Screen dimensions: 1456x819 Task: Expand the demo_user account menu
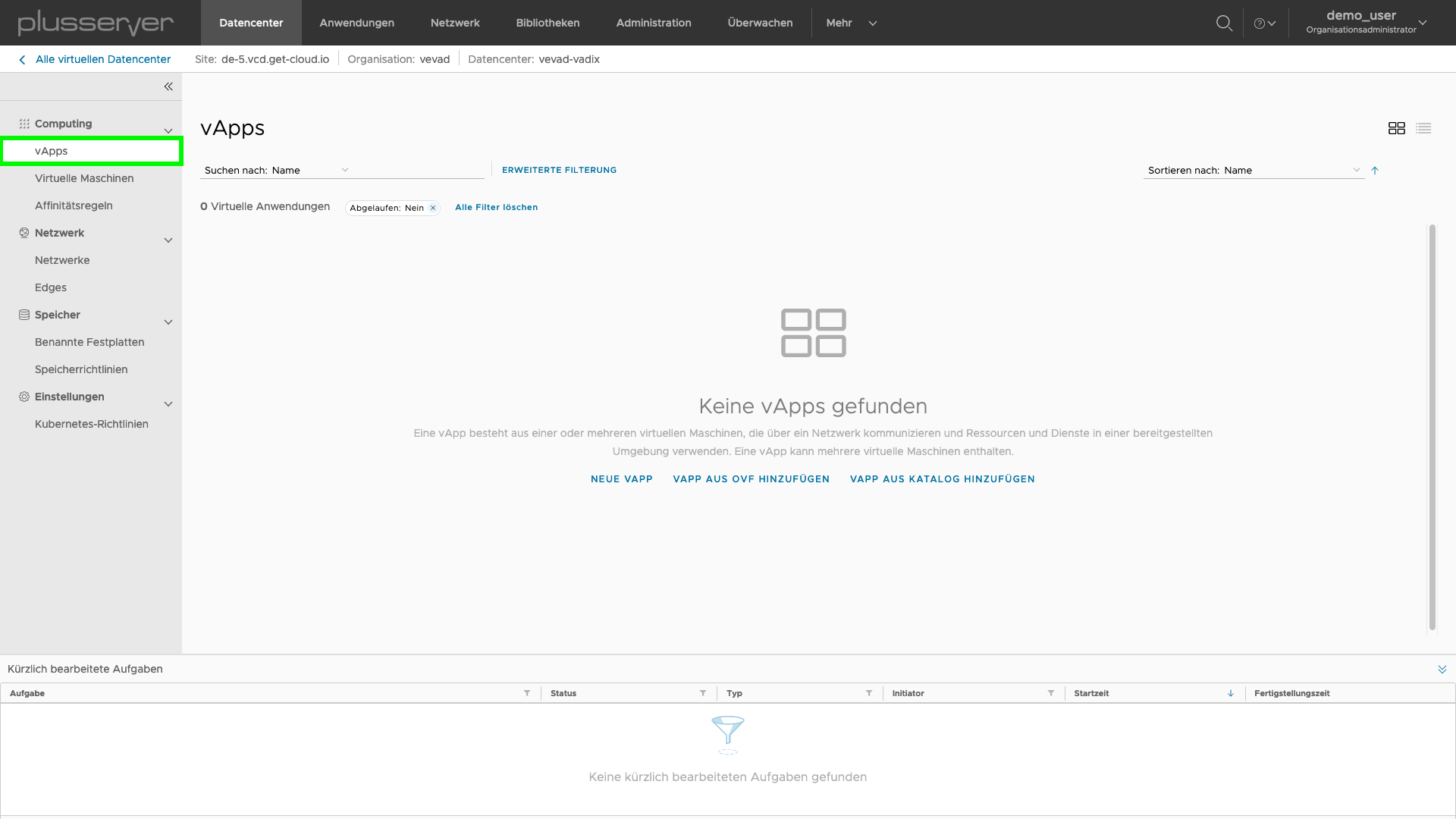[1367, 22]
